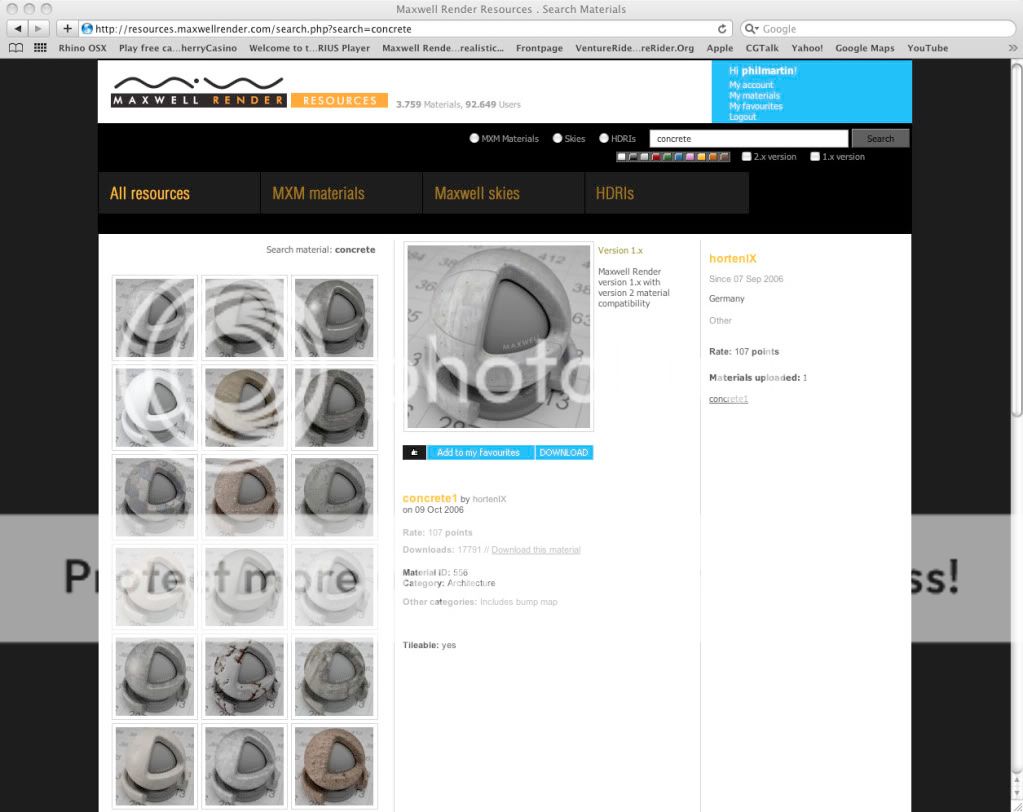The image size is (1023, 812).
Task: Go back with Safari's back arrow
Action: pyautogui.click(x=18, y=29)
